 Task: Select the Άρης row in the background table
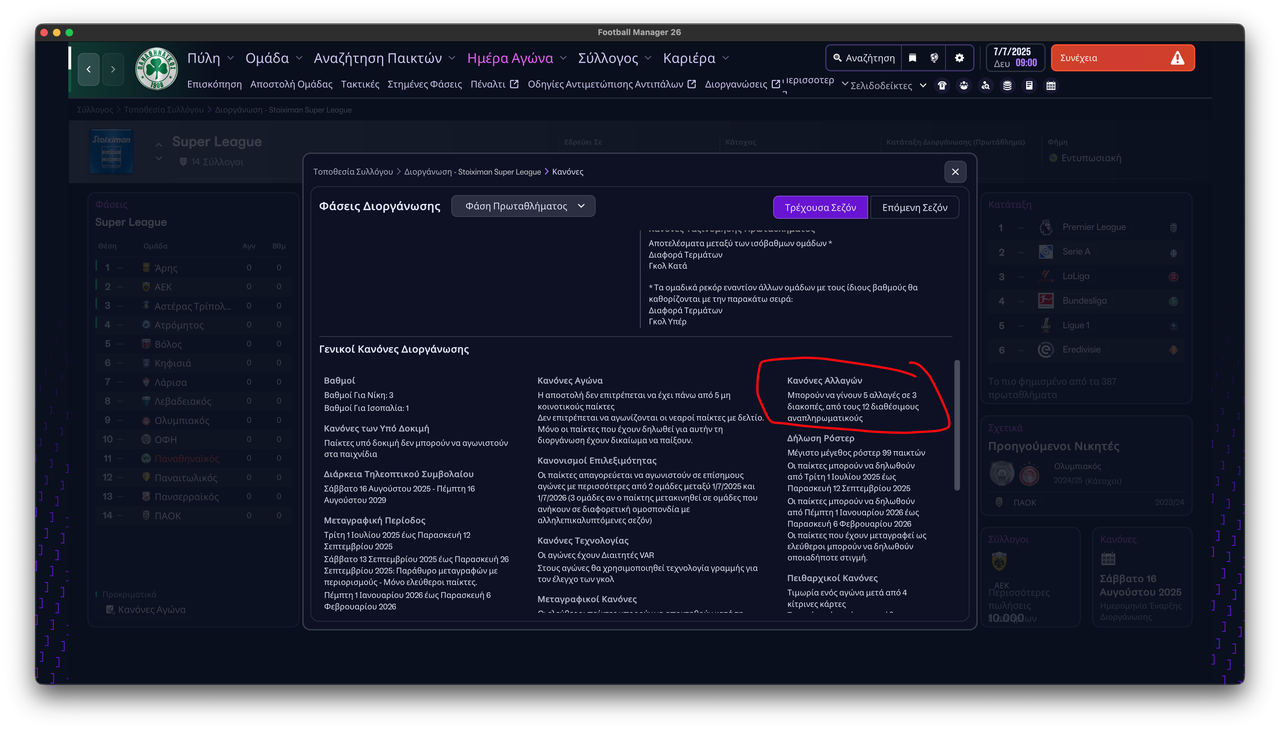click(x=192, y=268)
